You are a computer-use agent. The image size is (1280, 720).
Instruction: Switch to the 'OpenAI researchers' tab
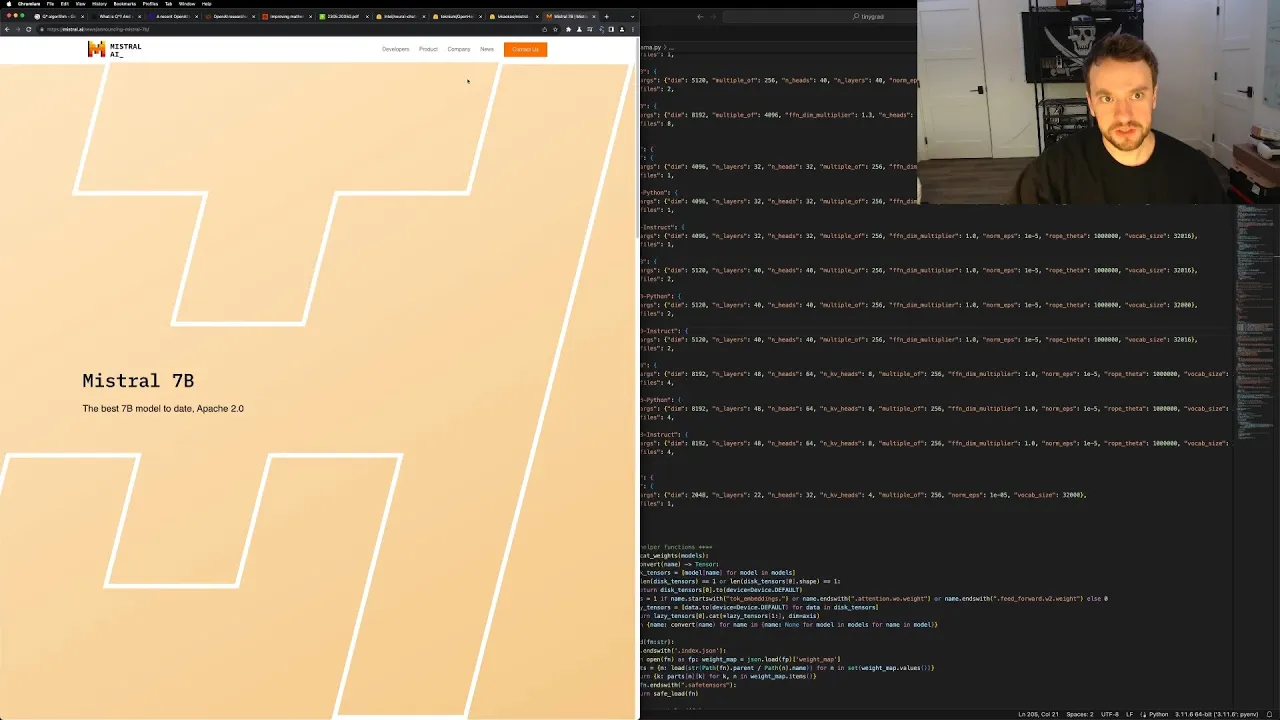(x=229, y=16)
